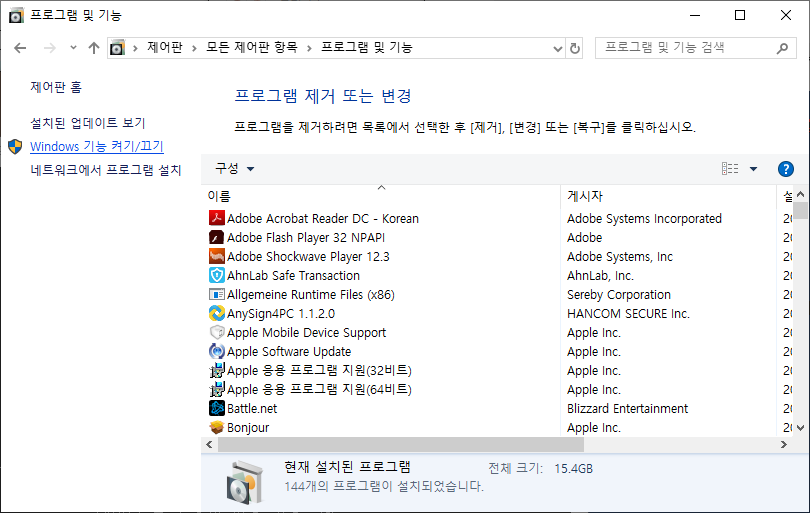Click the AnySign4PC 1.1.2.0 icon
810x513 pixels.
point(216,313)
